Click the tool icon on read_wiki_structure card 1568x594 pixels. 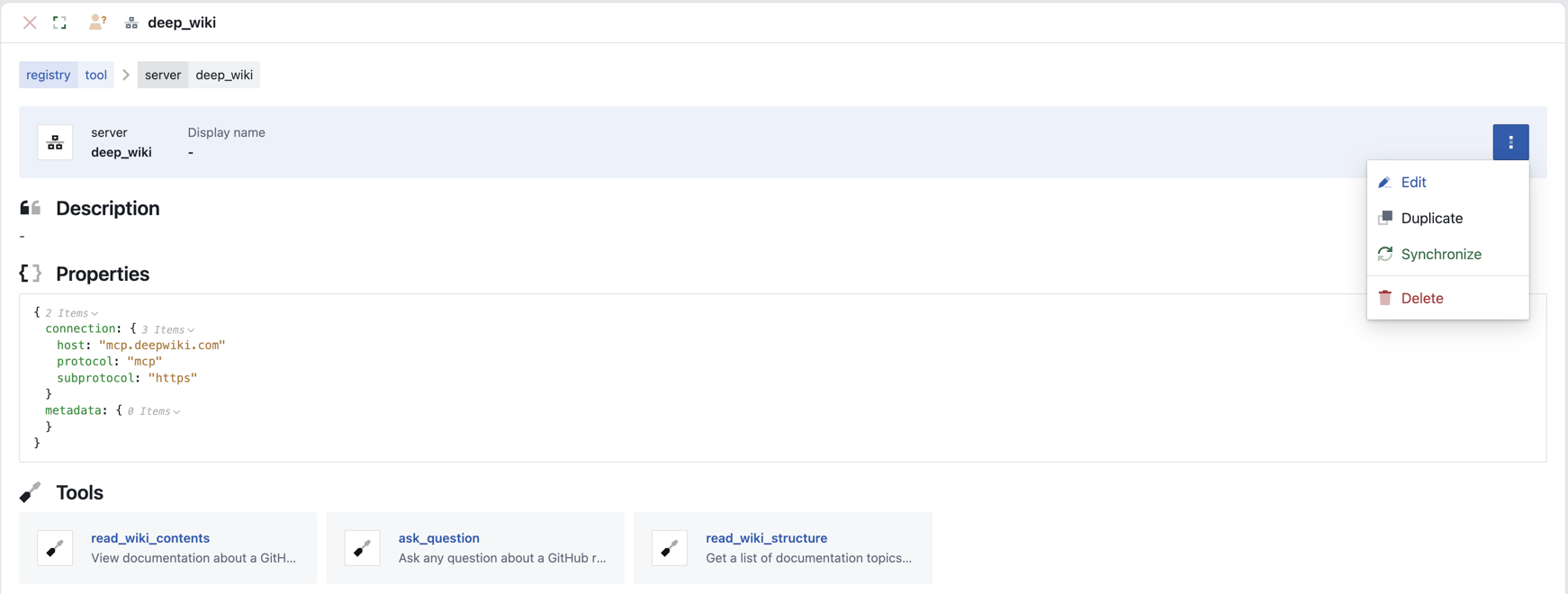pyautogui.click(x=670, y=548)
